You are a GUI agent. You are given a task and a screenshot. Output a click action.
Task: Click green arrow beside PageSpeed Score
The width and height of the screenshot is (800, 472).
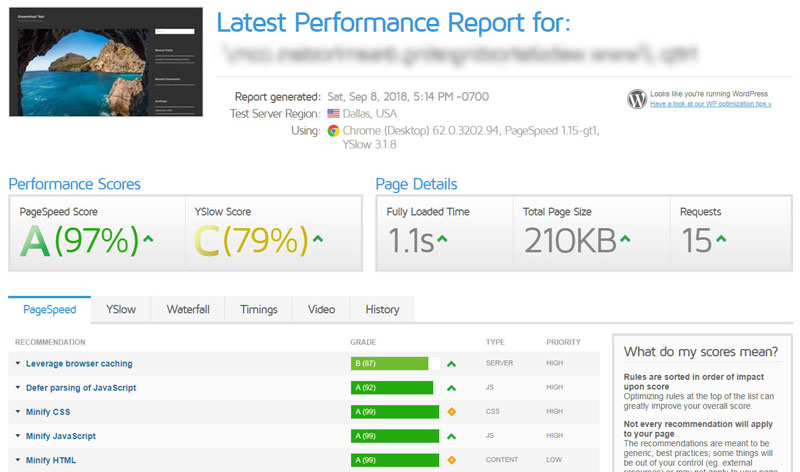click(x=148, y=238)
